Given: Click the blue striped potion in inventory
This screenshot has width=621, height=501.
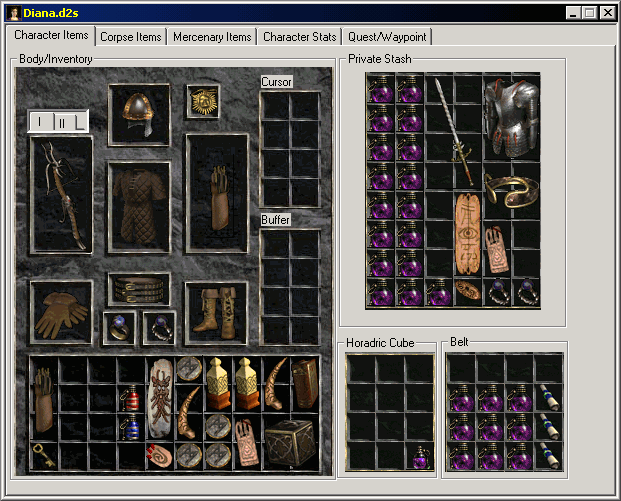Looking at the screenshot, I should [x=131, y=427].
